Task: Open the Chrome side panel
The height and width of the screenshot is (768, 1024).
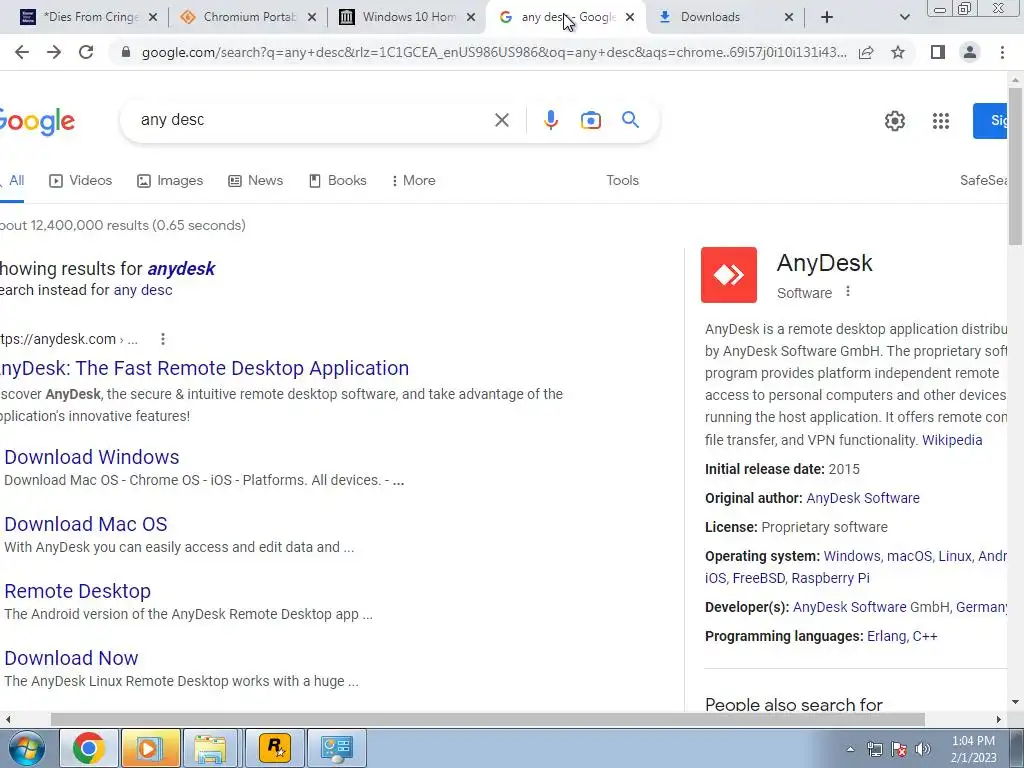Action: pos(938,52)
